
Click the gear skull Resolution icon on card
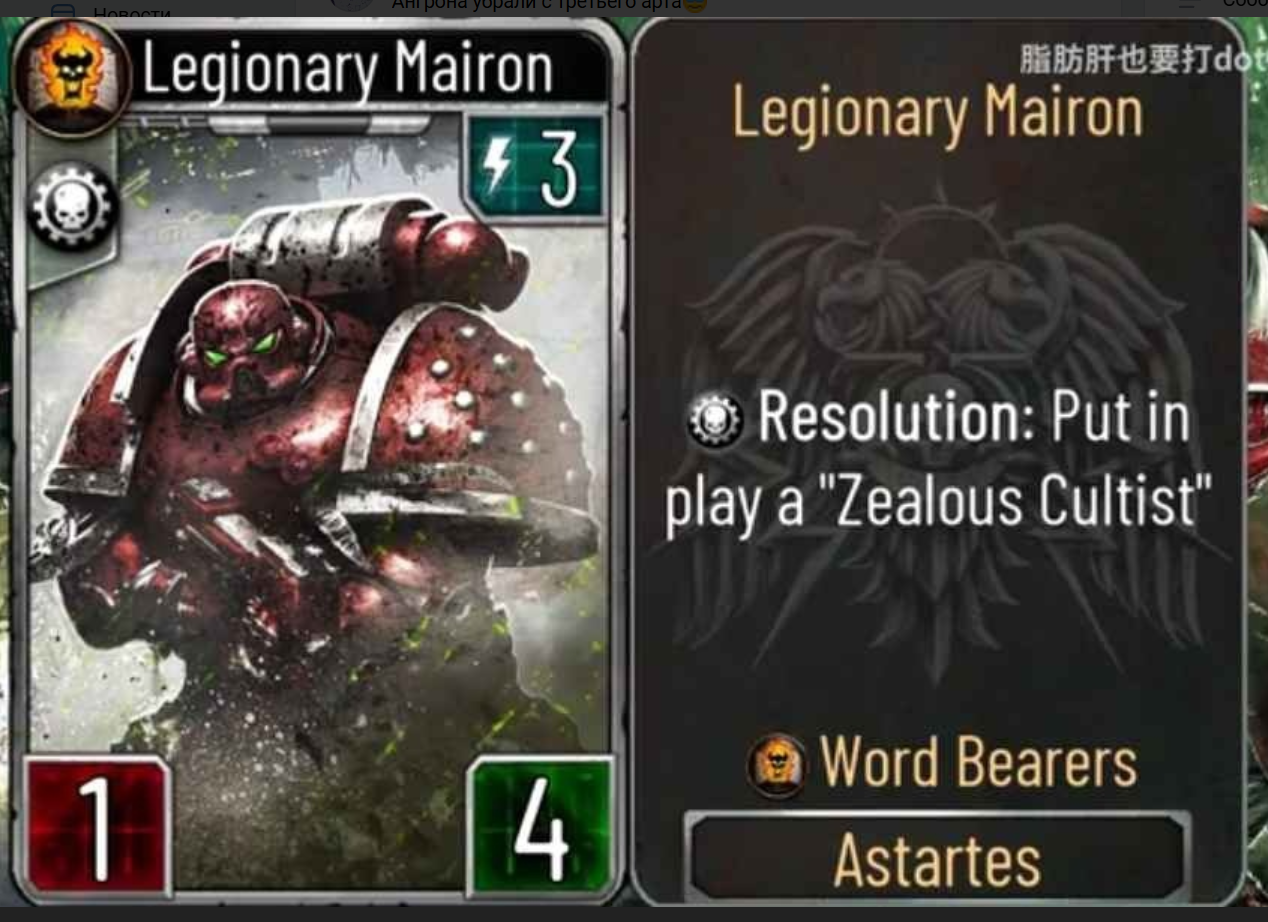tap(73, 207)
